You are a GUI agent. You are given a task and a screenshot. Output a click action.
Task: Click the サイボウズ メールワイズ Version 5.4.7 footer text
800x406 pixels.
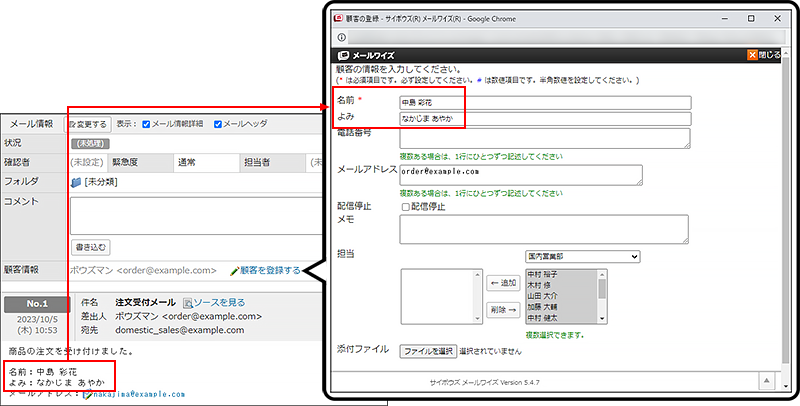[485, 382]
